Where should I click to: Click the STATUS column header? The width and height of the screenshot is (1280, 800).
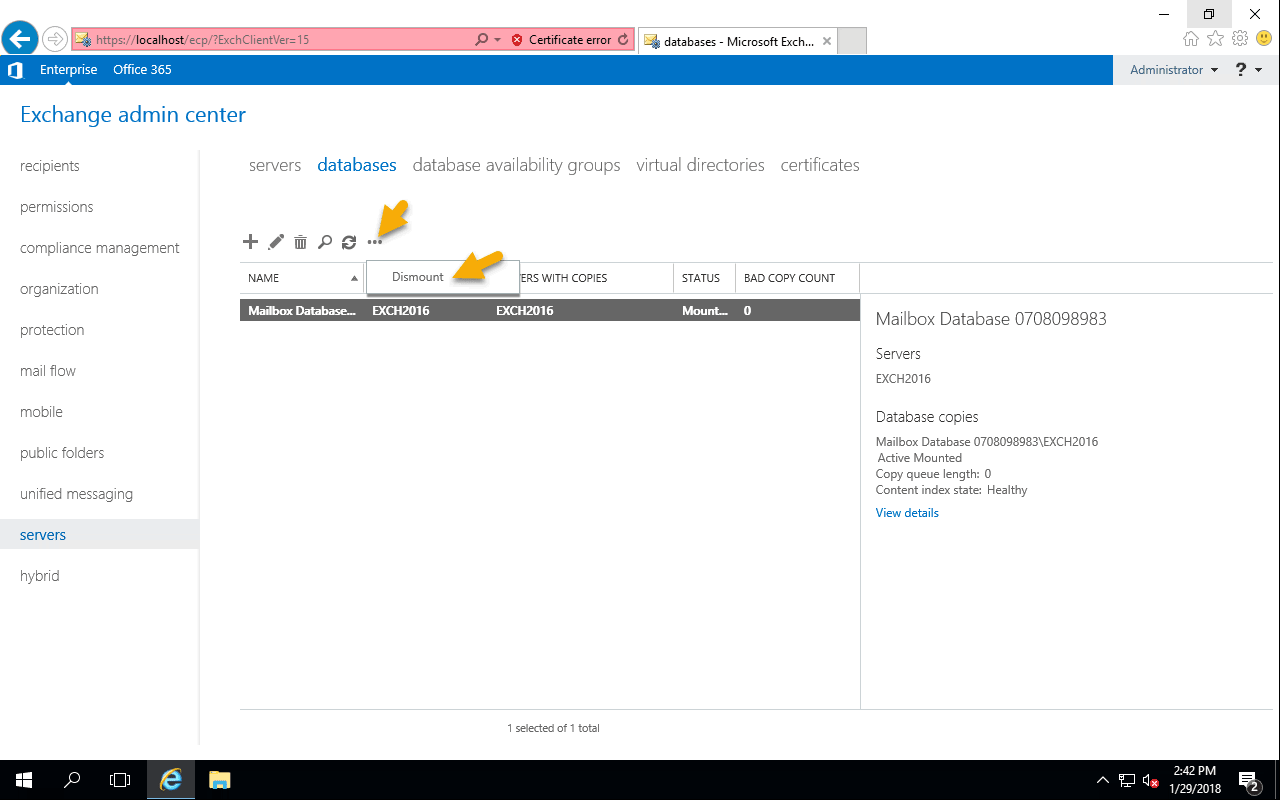click(704, 278)
